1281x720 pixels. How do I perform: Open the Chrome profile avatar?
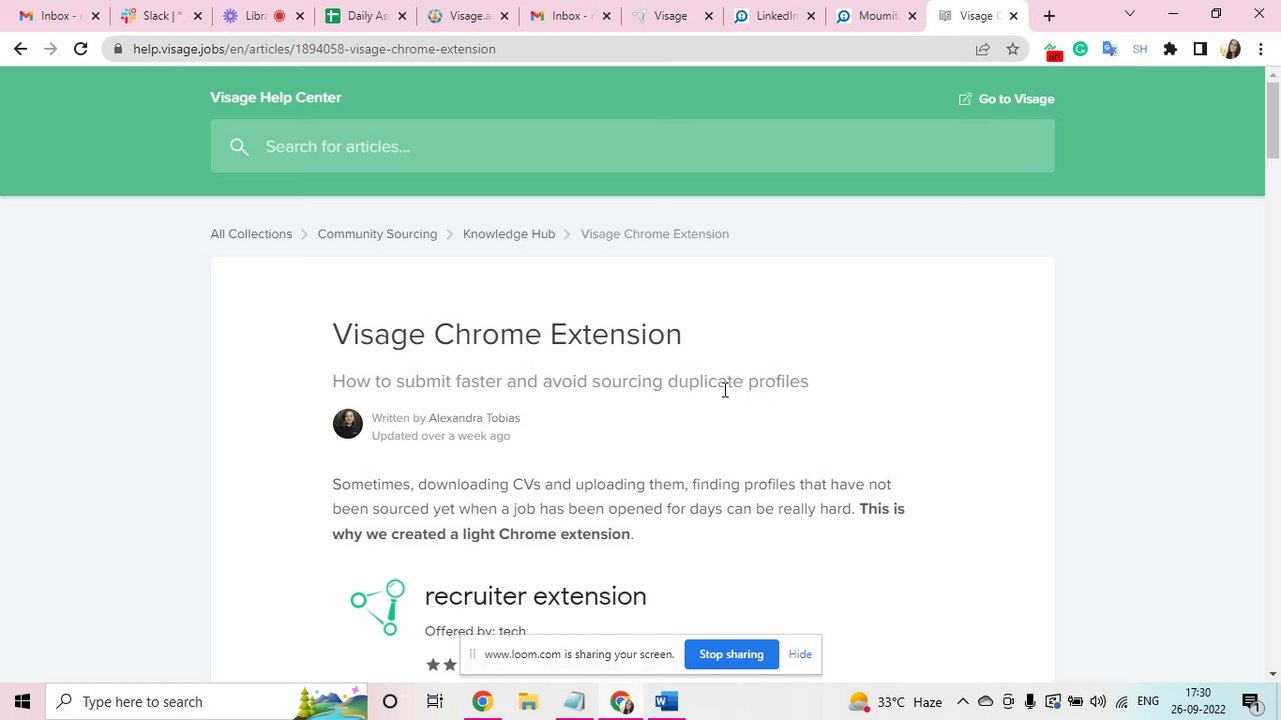point(1231,48)
